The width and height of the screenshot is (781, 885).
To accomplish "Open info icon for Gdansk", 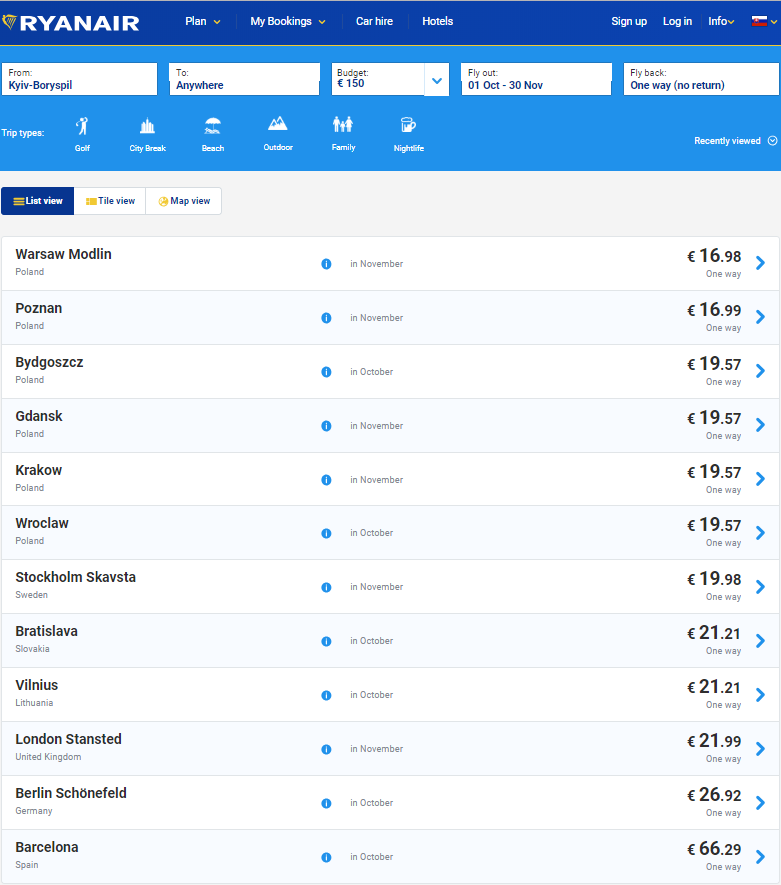I will click(x=326, y=426).
